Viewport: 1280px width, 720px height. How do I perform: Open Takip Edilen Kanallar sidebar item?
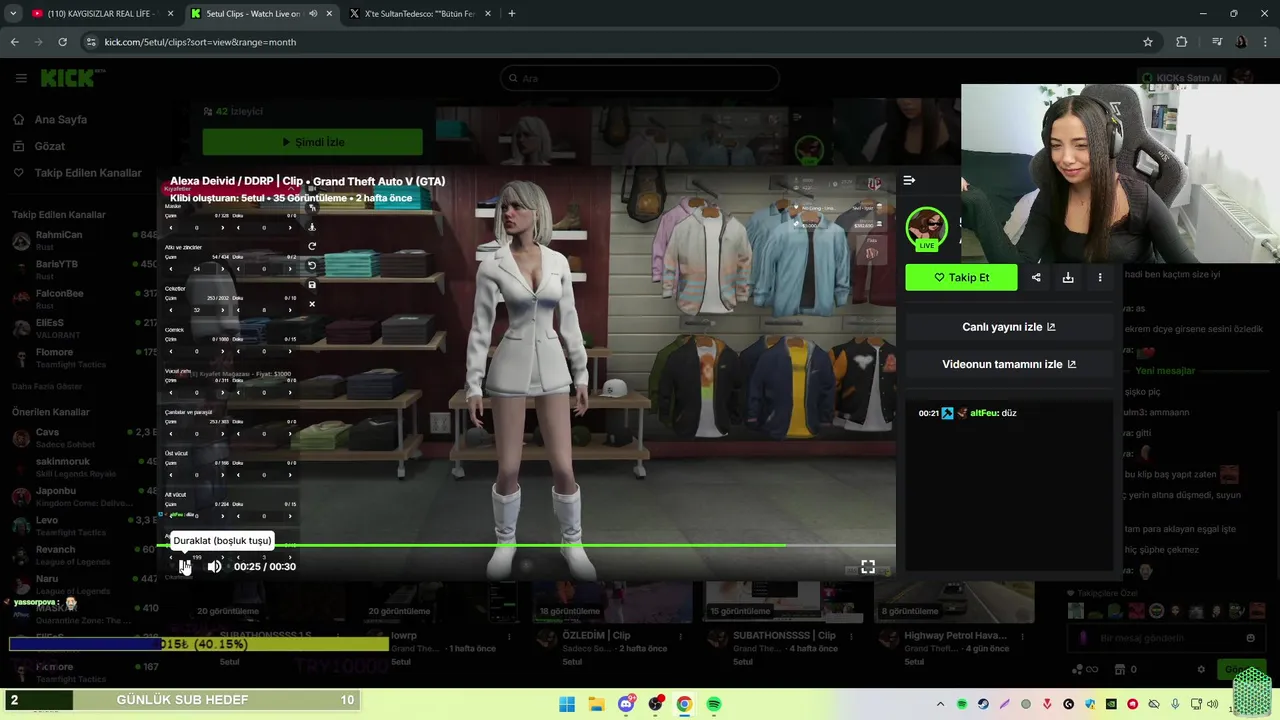[88, 173]
